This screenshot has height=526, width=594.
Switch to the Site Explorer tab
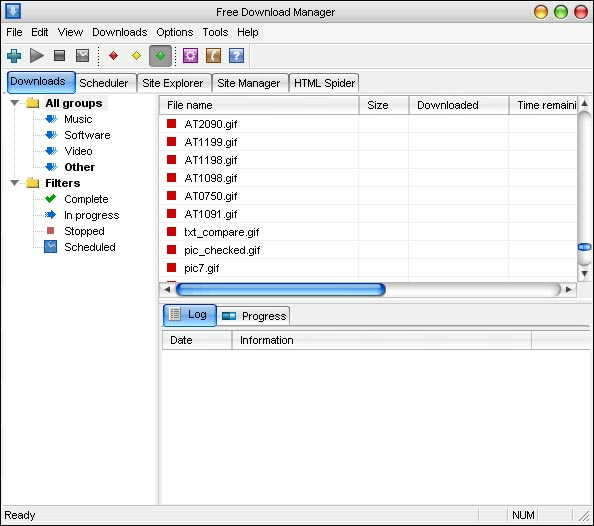173,83
